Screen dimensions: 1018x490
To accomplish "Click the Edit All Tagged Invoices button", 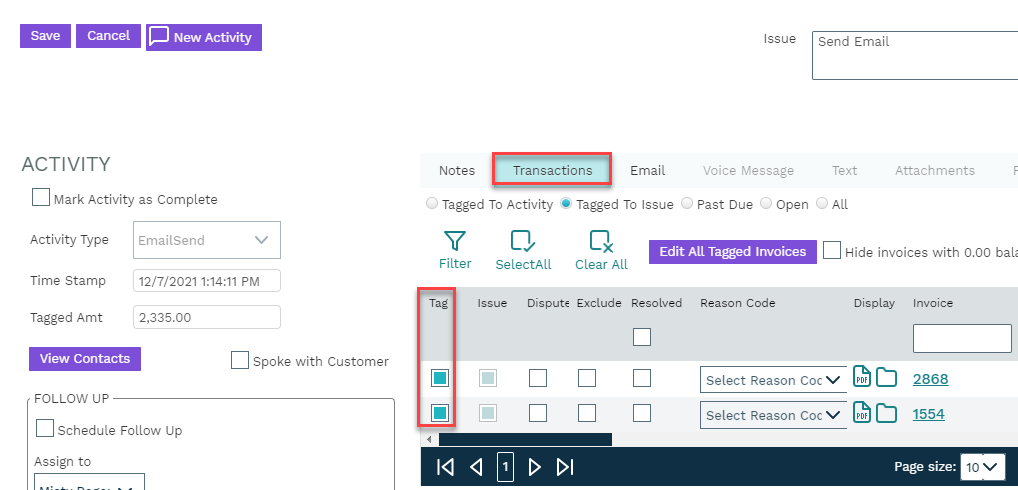I will (732, 252).
